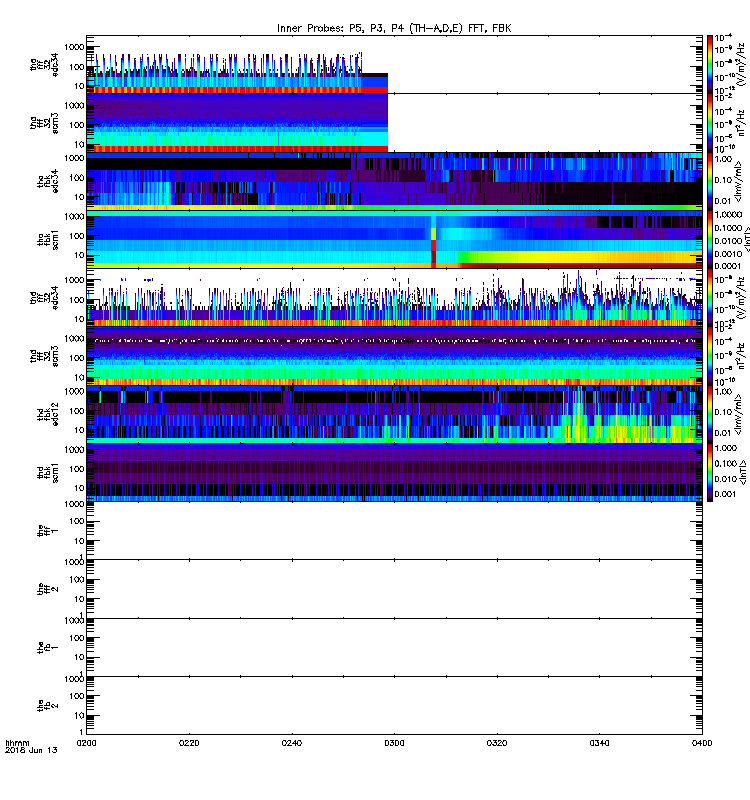Click the thd fbk scm1 spectrogram

(394, 472)
